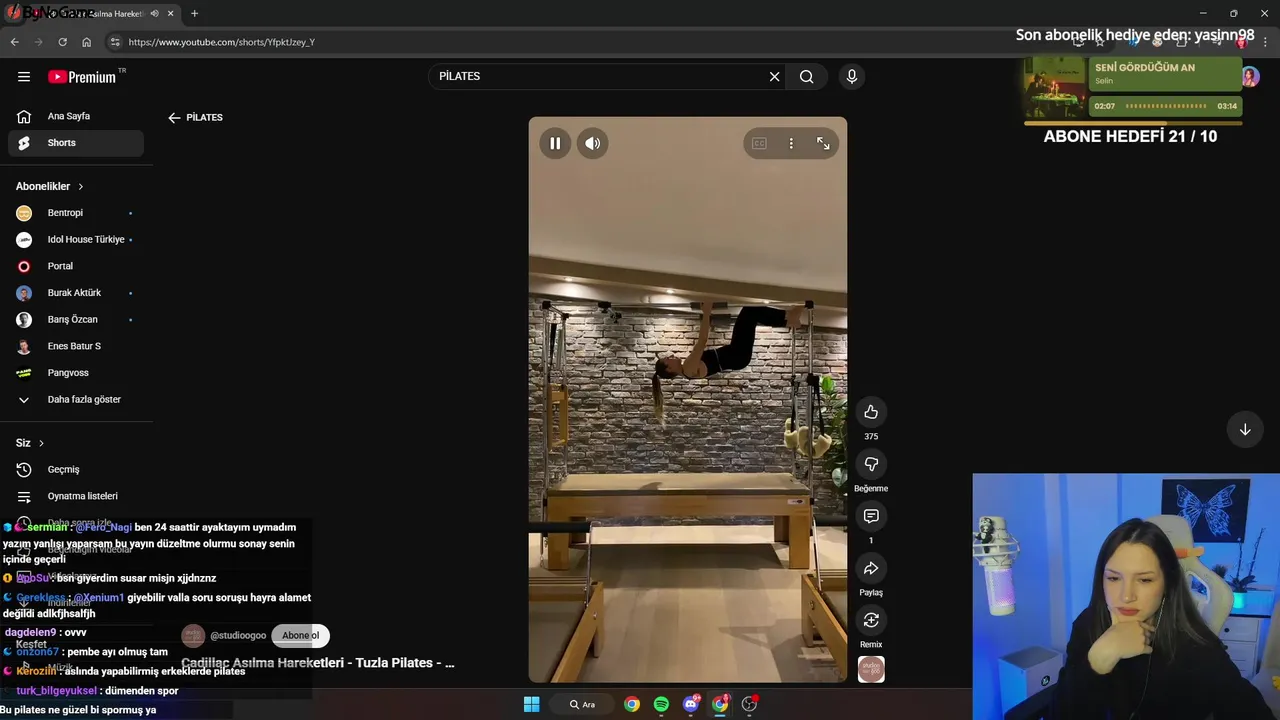Start voice search with microphone

(x=852, y=77)
